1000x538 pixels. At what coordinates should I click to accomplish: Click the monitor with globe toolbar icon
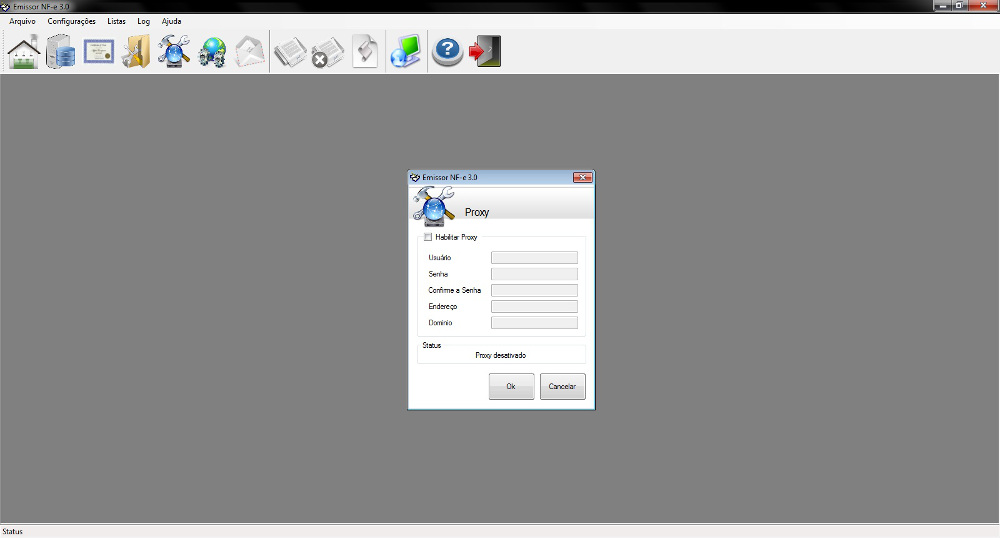(x=405, y=51)
